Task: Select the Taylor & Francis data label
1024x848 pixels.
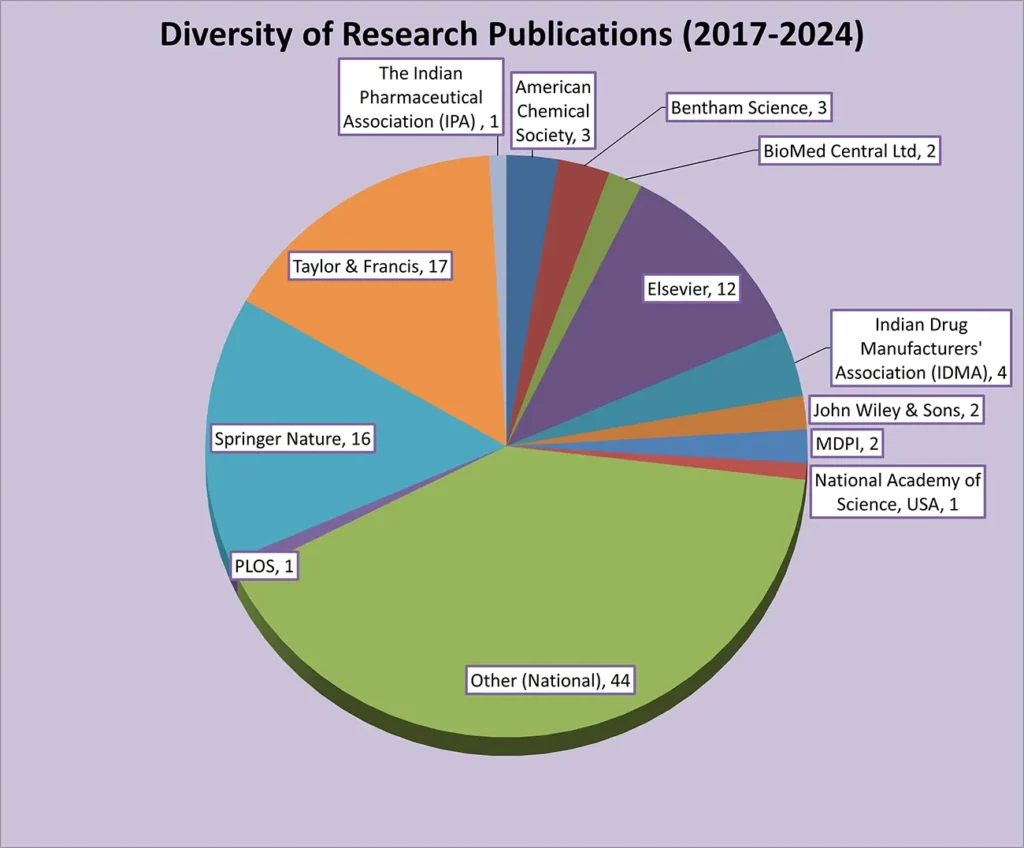Action: 370,266
